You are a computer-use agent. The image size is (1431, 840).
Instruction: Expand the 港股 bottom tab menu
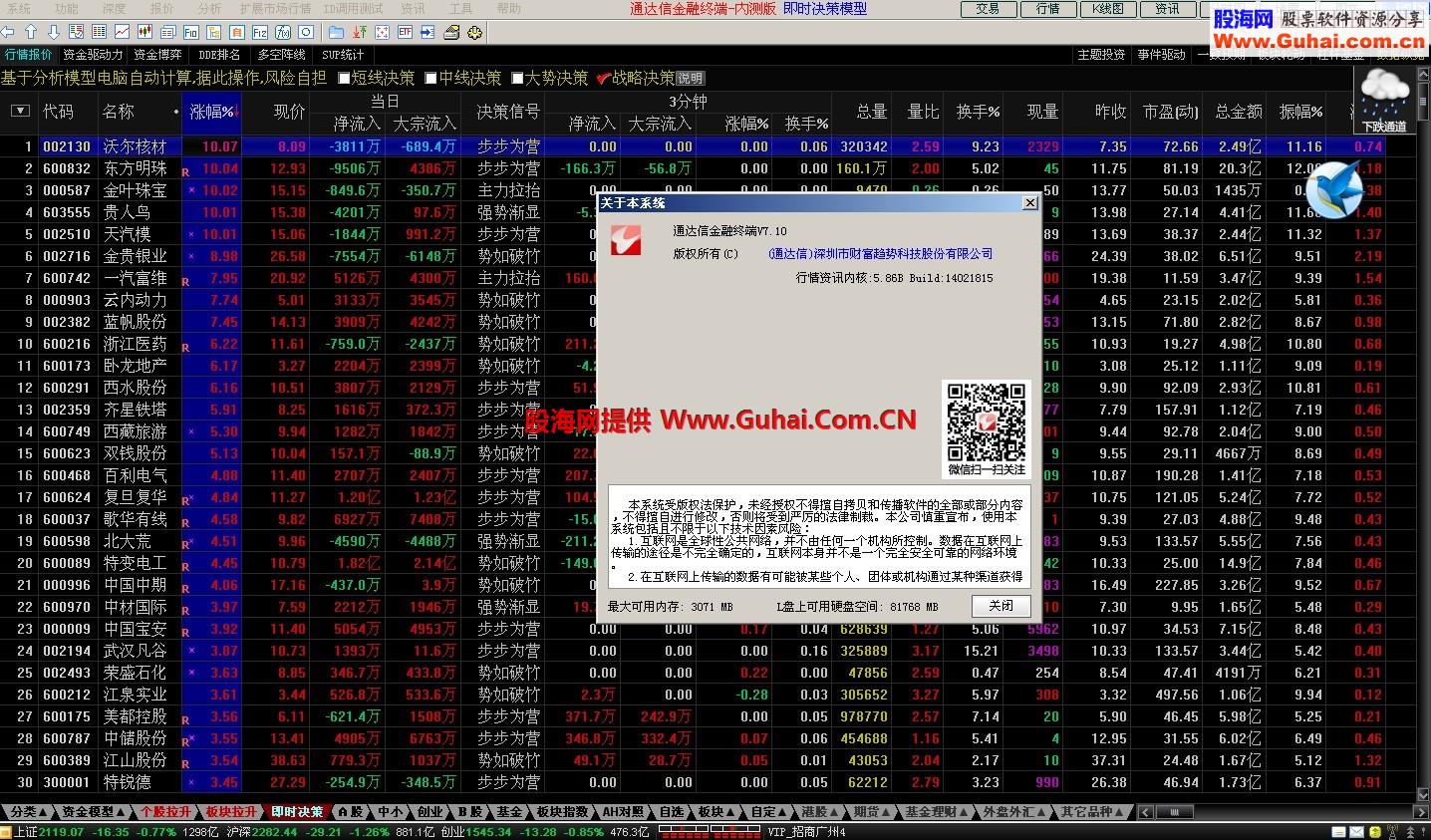(818, 812)
